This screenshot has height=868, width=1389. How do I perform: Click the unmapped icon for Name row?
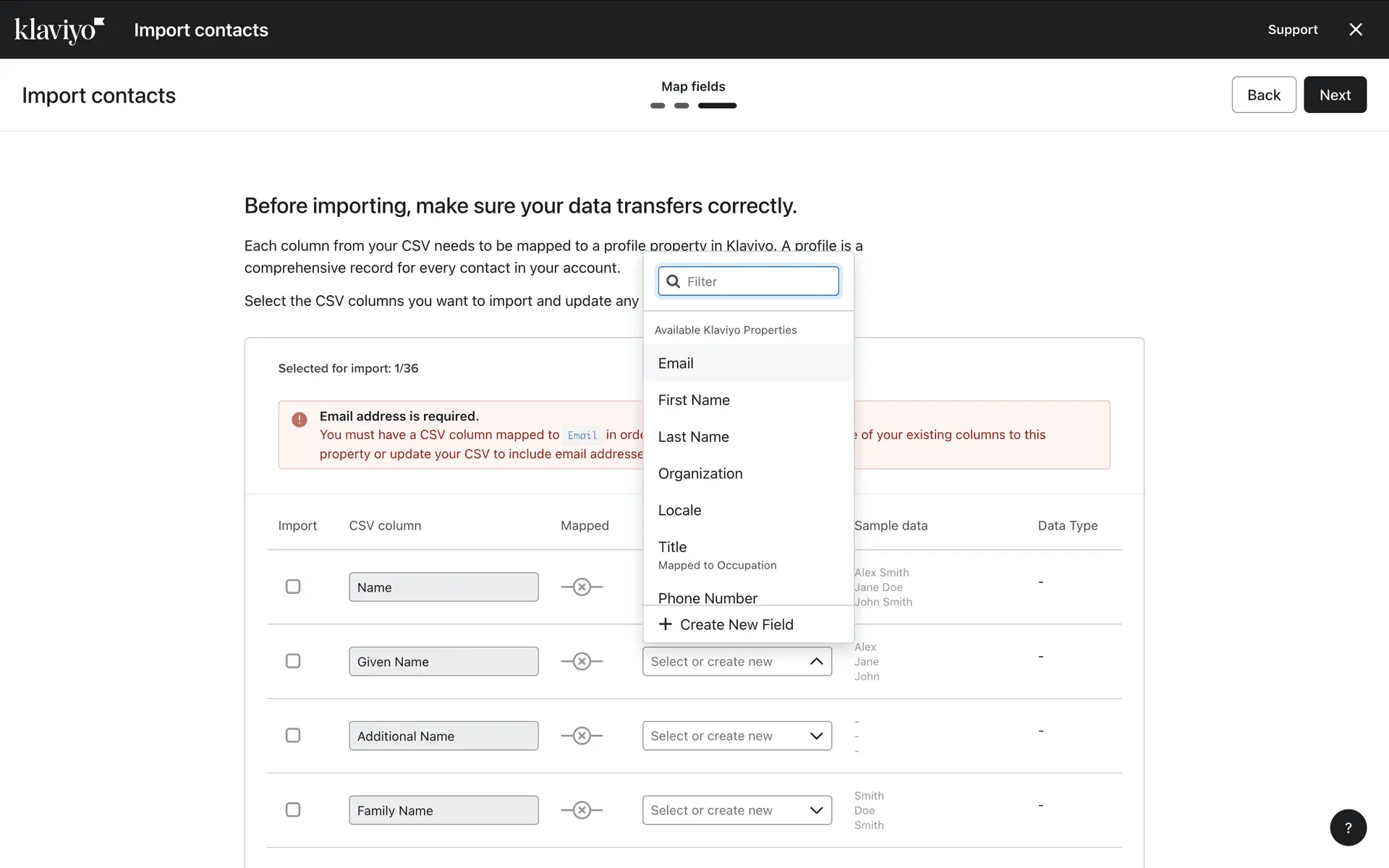582,587
